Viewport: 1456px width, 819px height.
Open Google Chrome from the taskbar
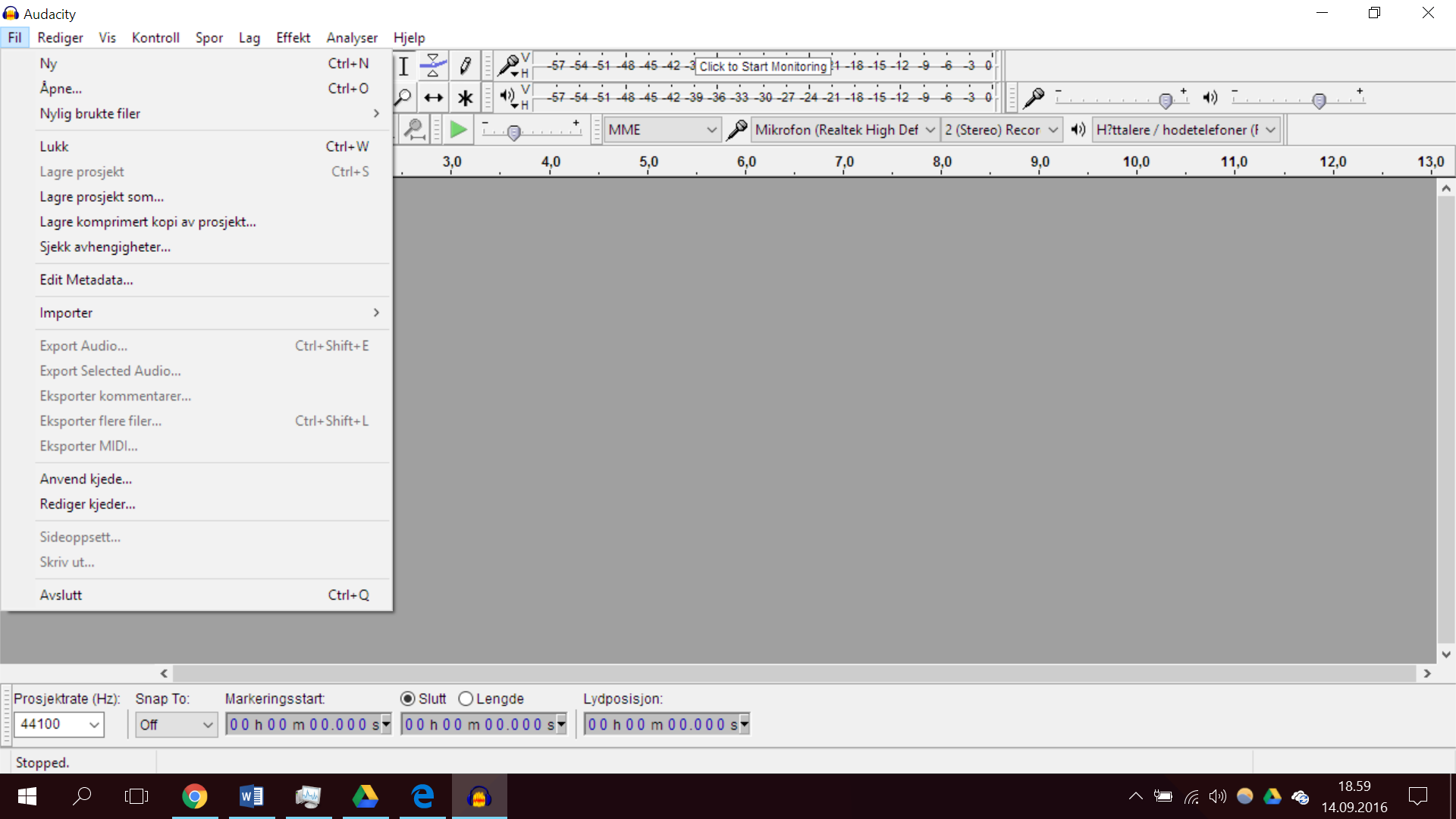click(x=195, y=796)
